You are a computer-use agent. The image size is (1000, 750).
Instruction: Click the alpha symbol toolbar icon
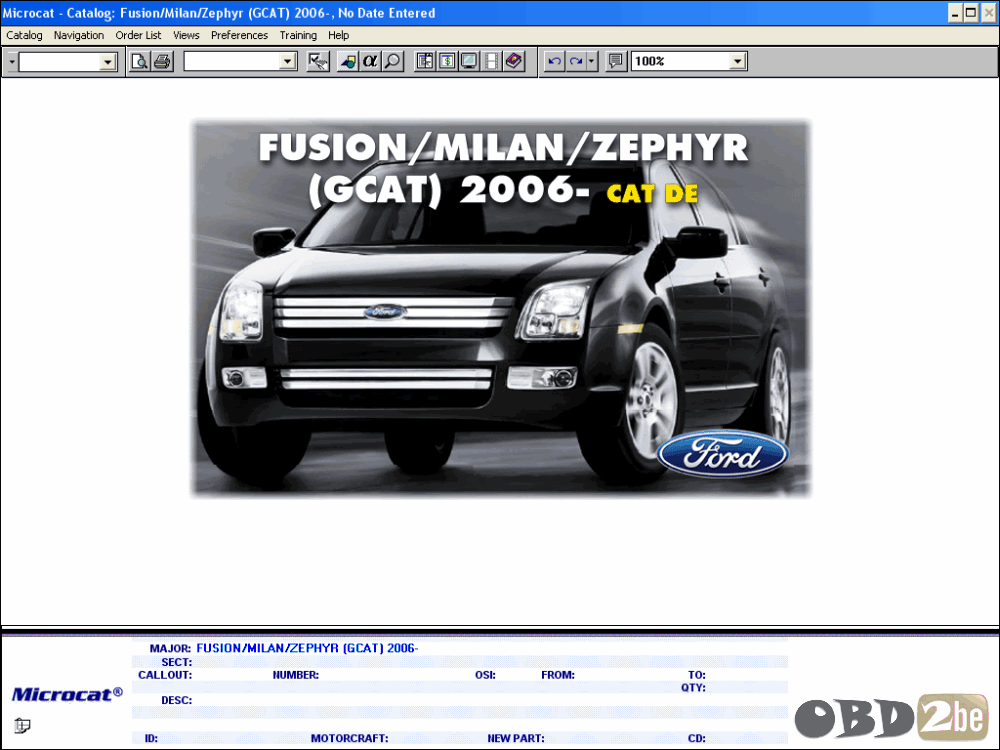coord(370,61)
